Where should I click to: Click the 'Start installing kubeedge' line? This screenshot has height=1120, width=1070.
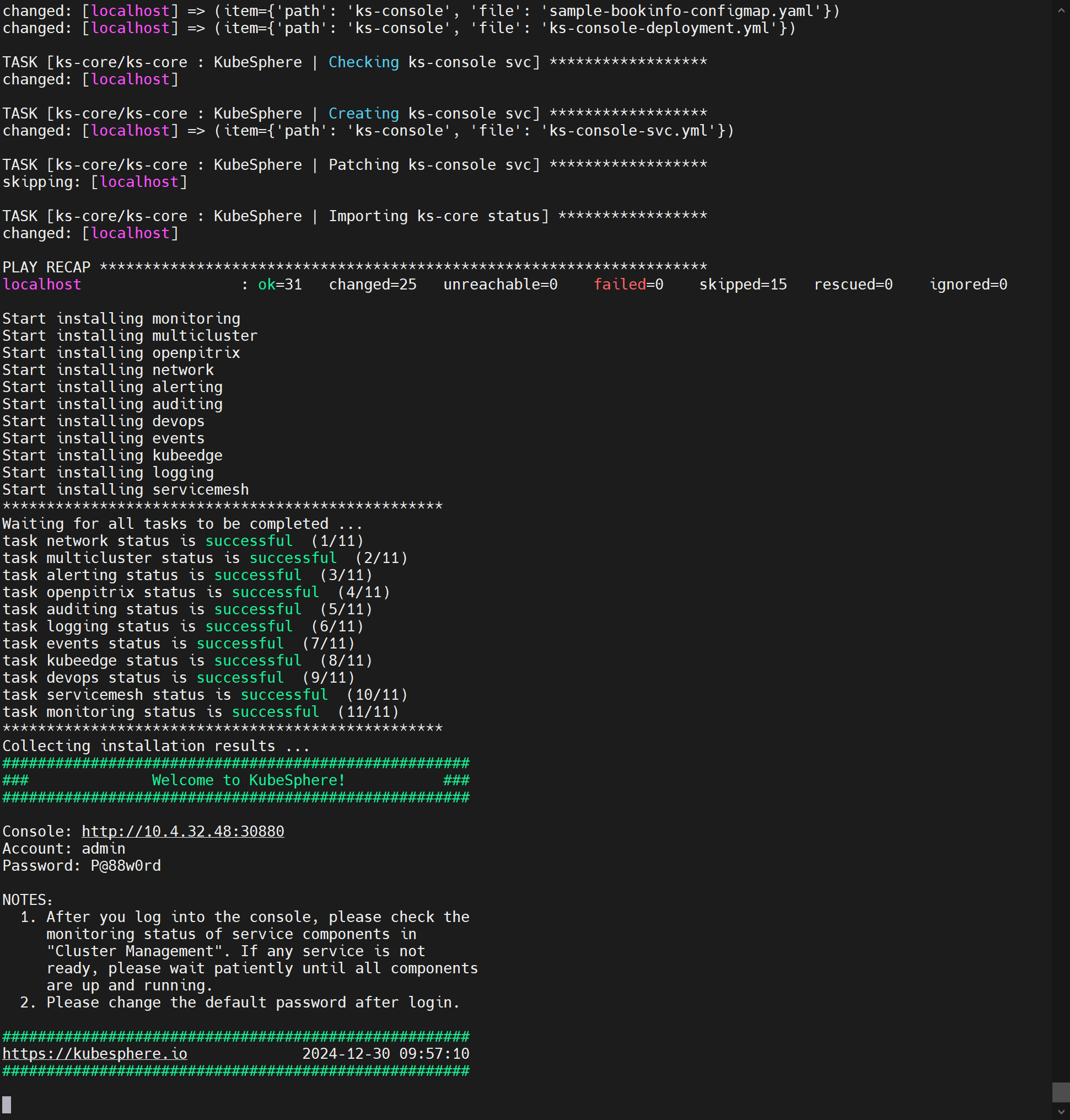112,455
